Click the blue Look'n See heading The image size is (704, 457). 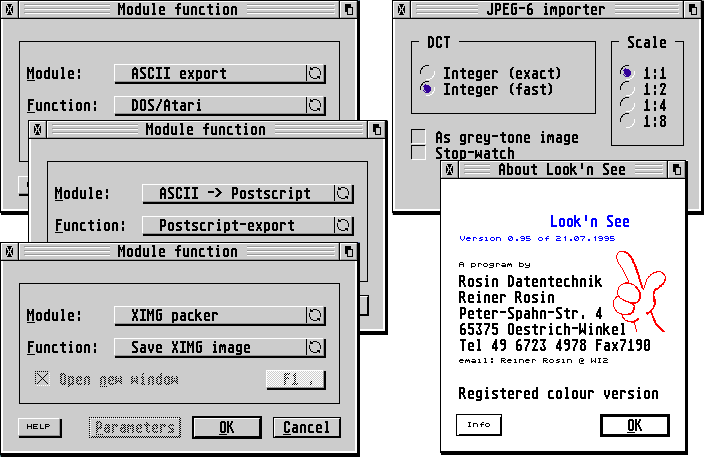click(x=590, y=221)
